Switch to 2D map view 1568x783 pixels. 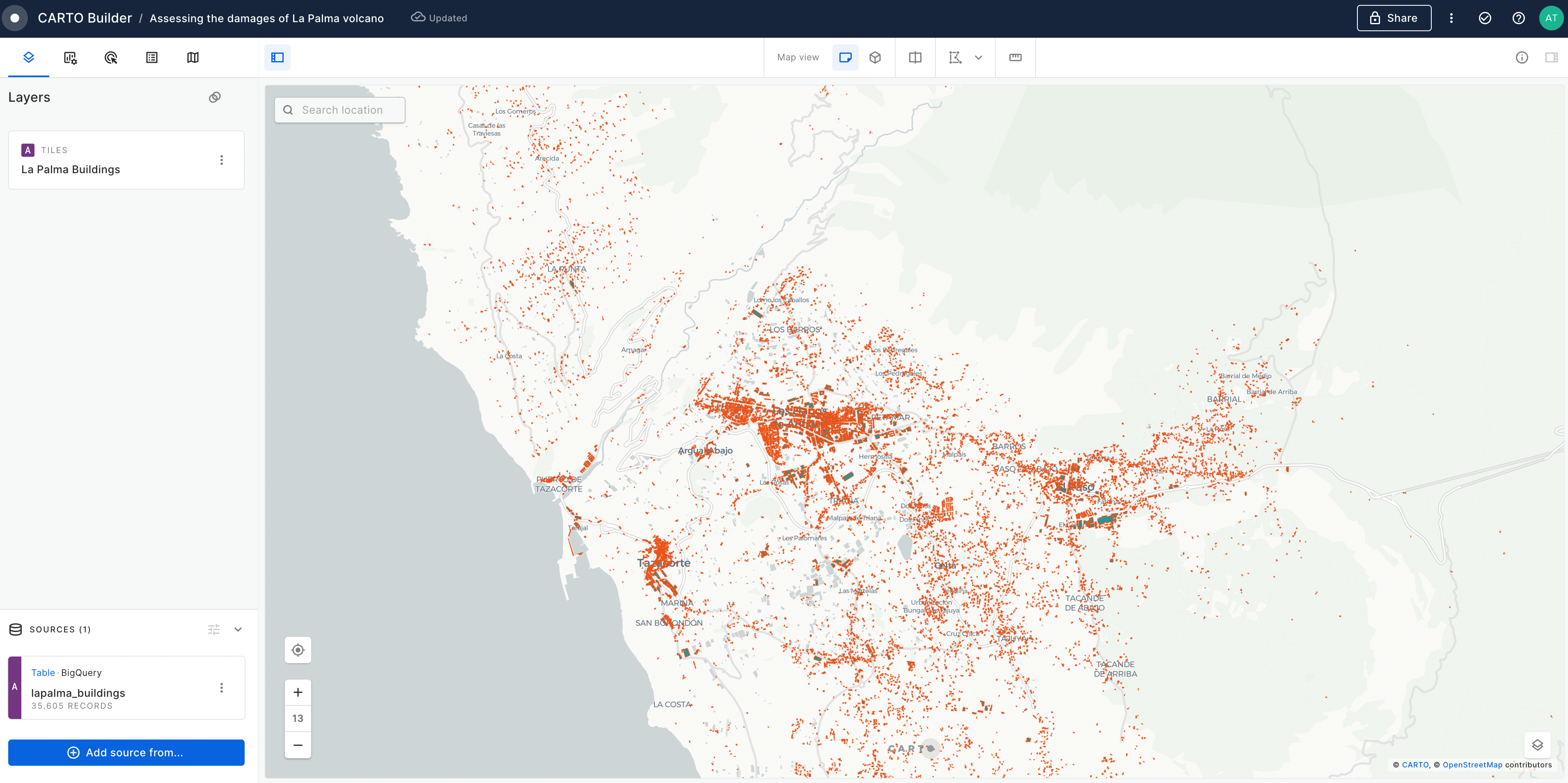pos(846,57)
